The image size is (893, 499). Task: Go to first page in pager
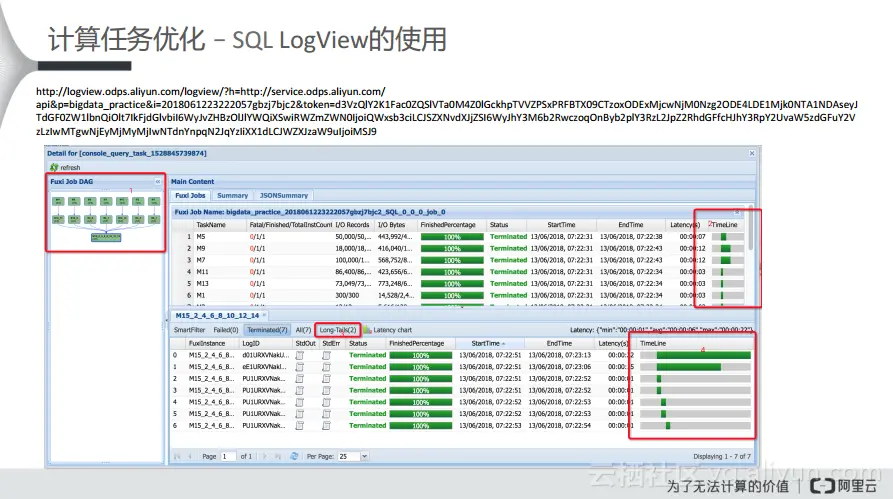(177, 456)
